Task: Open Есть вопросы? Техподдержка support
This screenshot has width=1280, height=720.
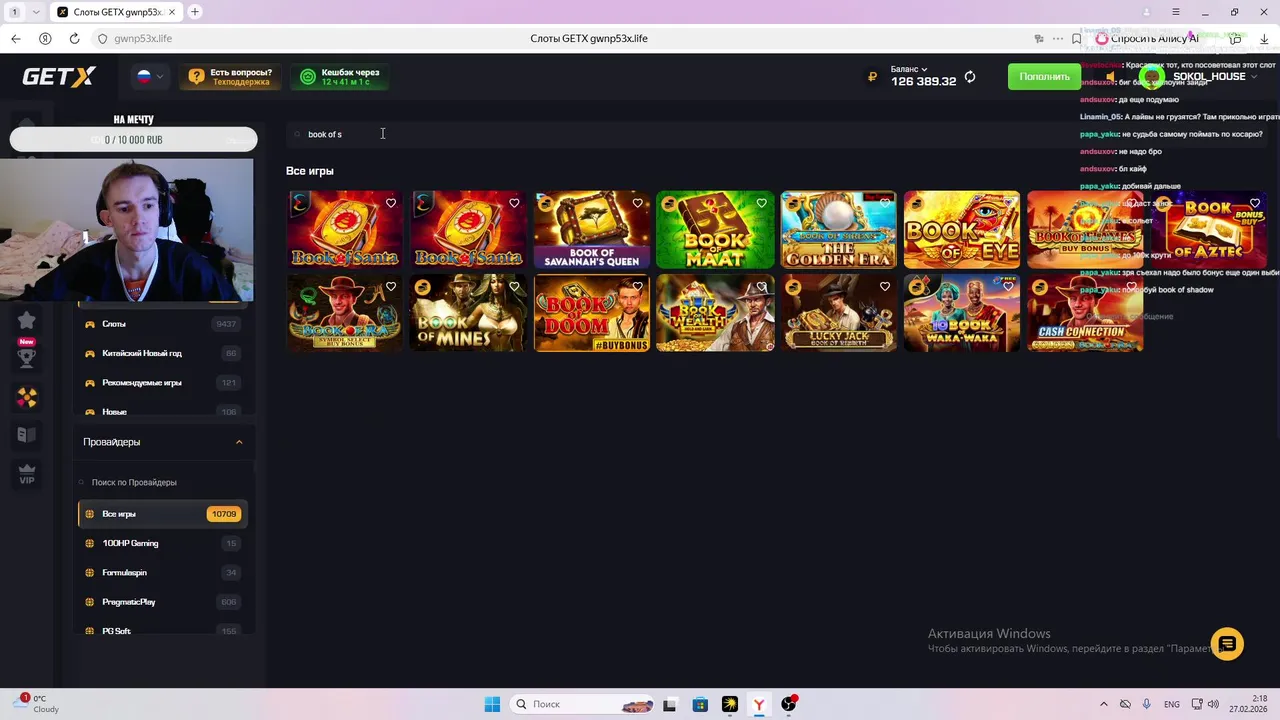Action: [x=230, y=77]
